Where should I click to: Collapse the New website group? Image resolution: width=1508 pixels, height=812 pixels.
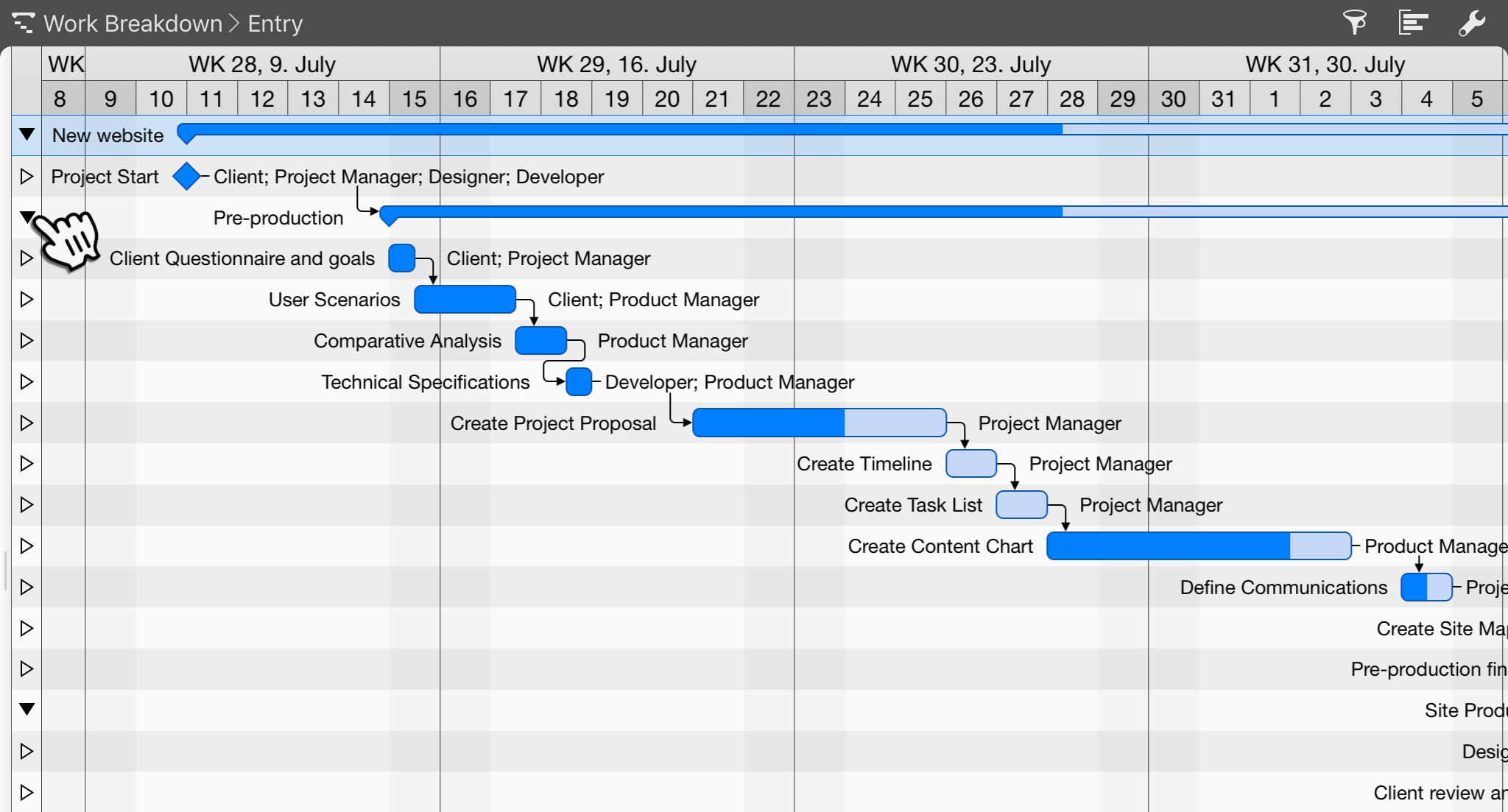click(27, 135)
